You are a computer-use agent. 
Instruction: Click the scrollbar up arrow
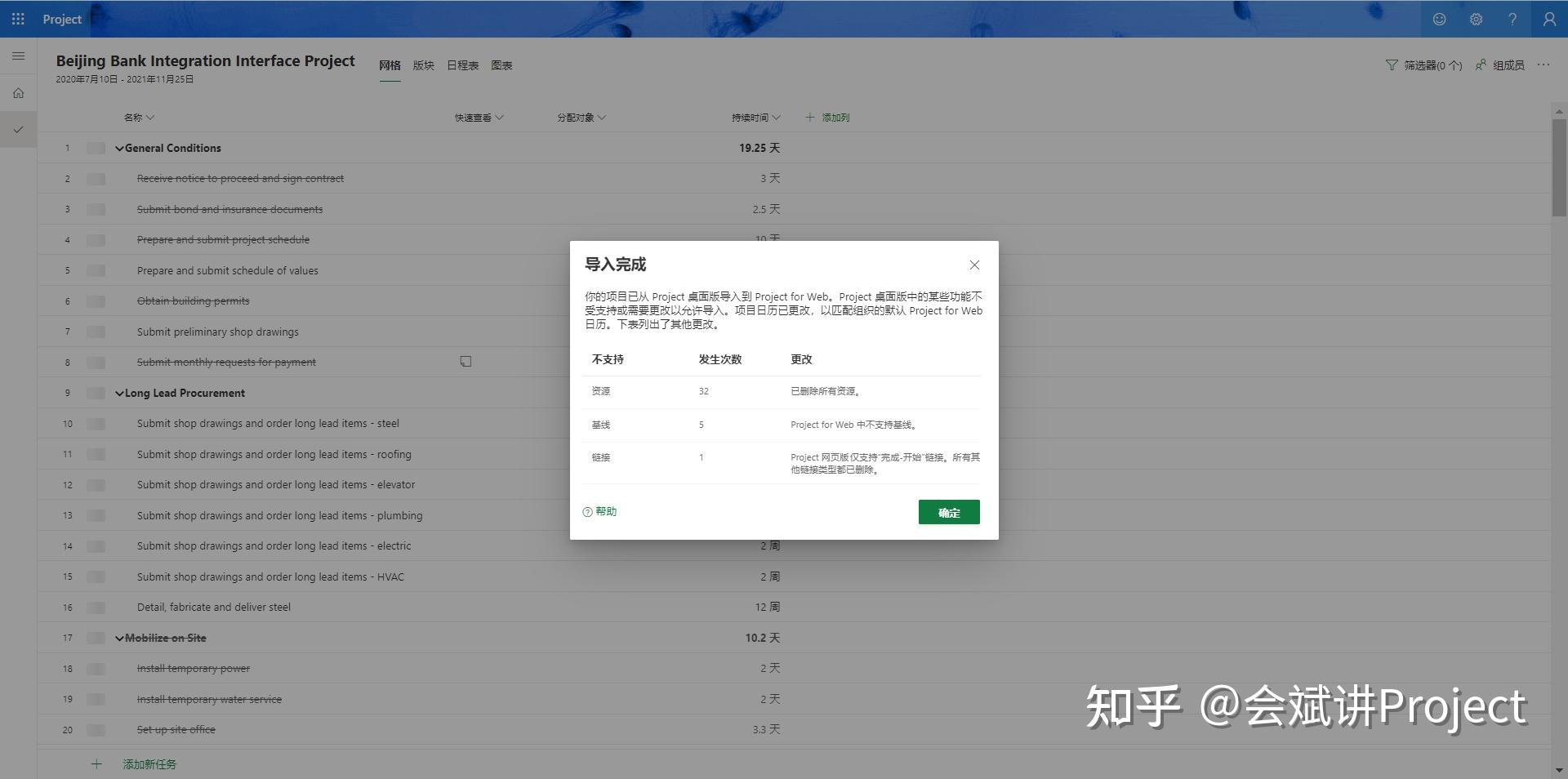pyautogui.click(x=1559, y=111)
